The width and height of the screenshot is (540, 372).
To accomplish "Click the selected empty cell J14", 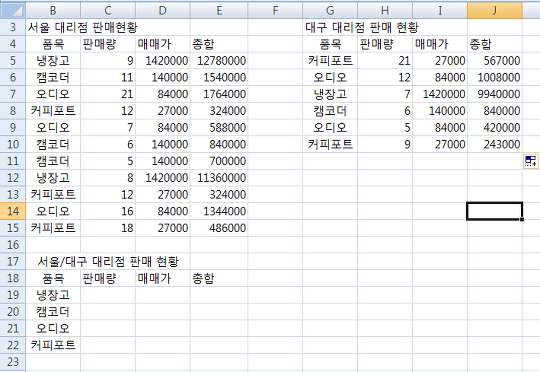I will click(x=495, y=211).
